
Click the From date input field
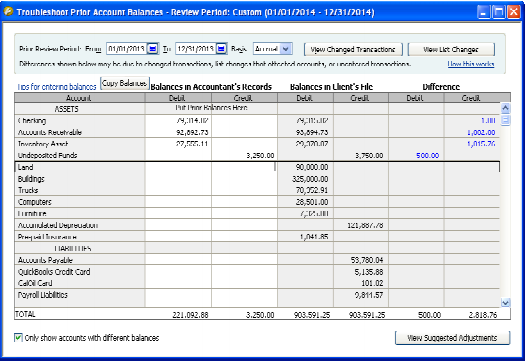pos(127,49)
